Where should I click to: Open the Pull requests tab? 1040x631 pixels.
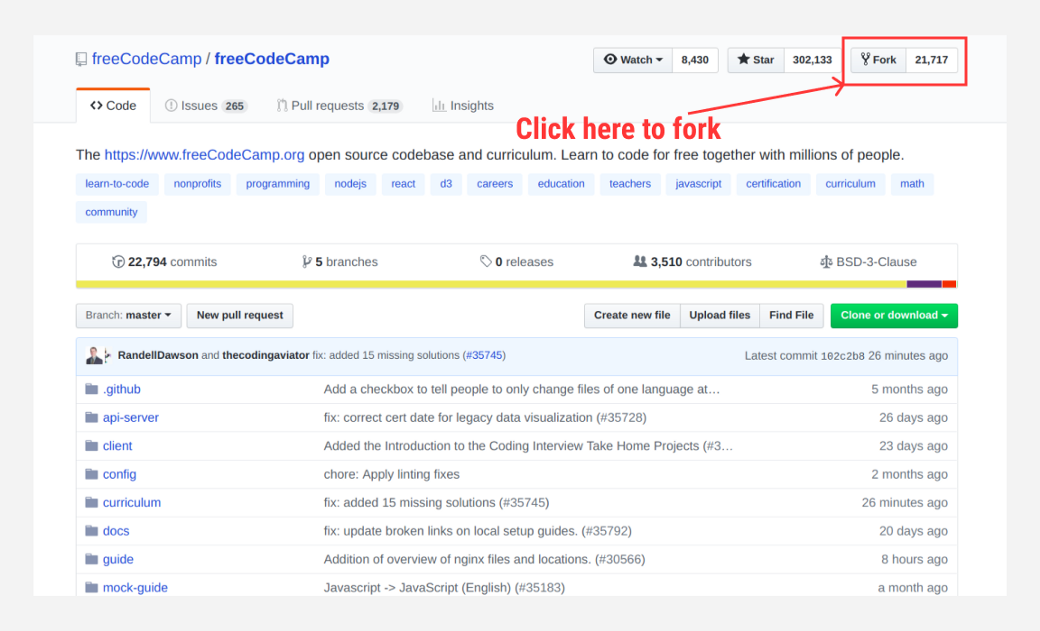coord(340,105)
